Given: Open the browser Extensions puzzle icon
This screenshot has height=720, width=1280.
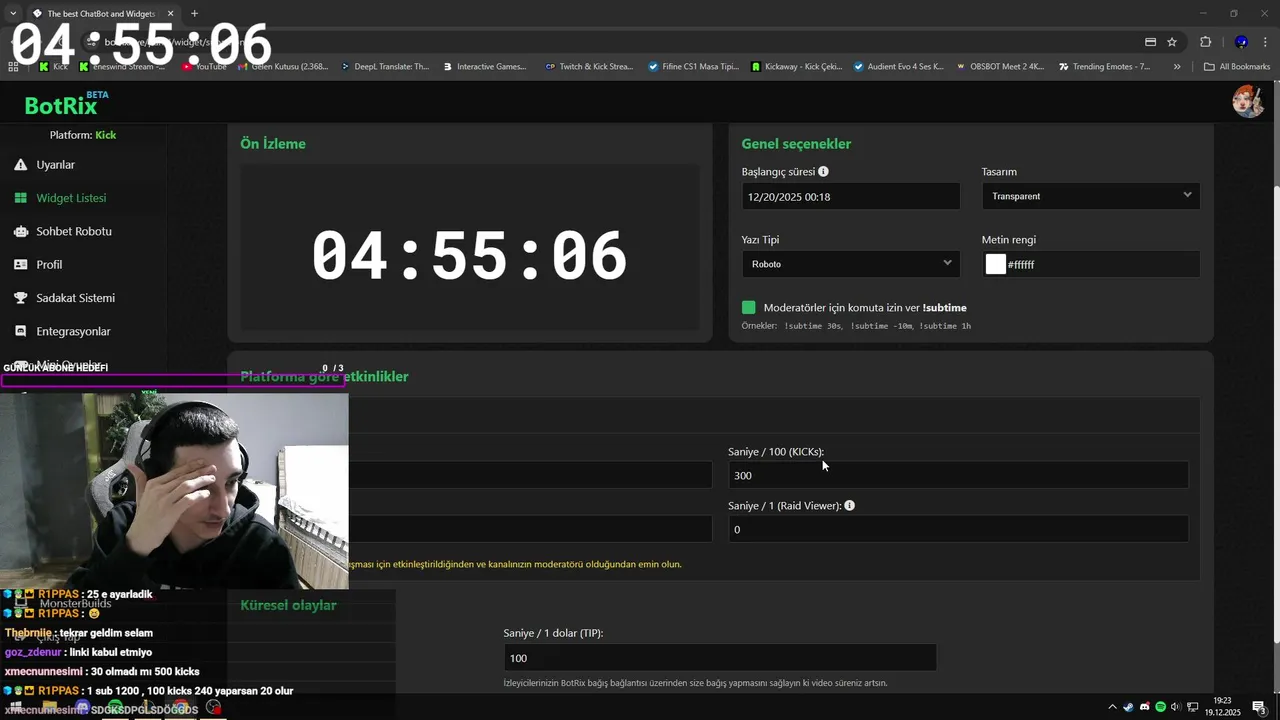Looking at the screenshot, I should click(1205, 42).
